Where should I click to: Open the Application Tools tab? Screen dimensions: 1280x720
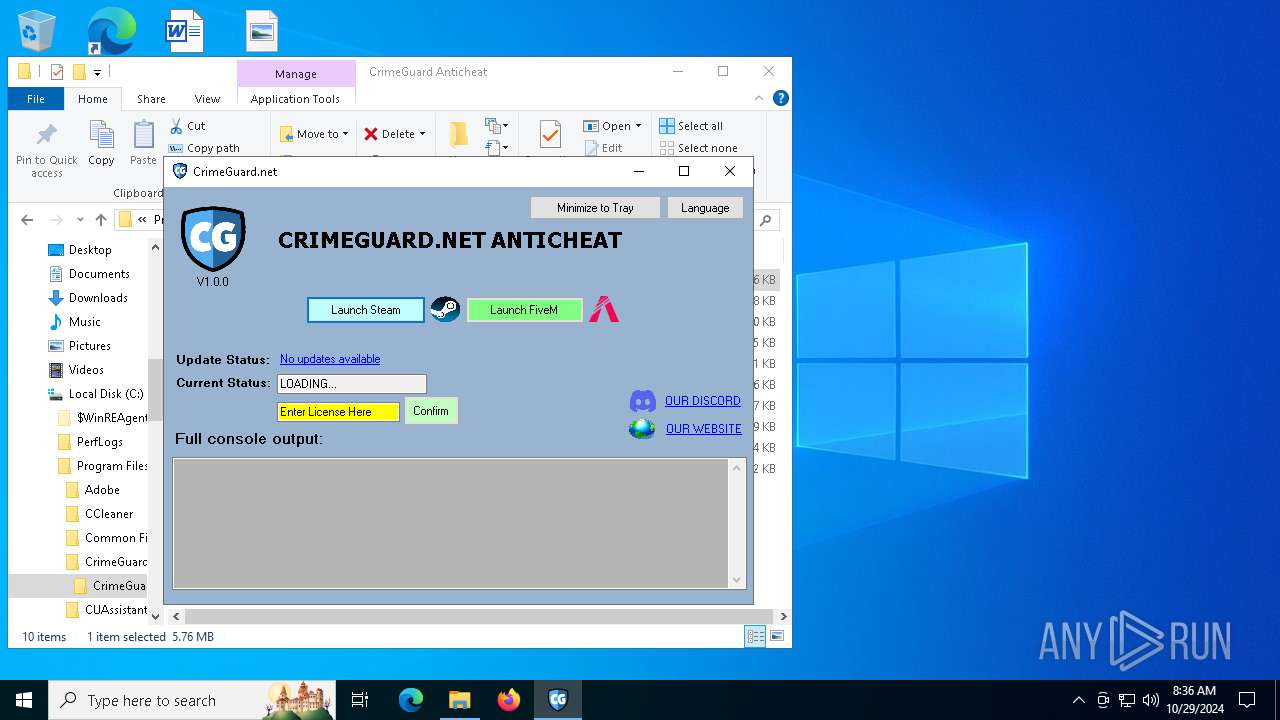tap(295, 99)
